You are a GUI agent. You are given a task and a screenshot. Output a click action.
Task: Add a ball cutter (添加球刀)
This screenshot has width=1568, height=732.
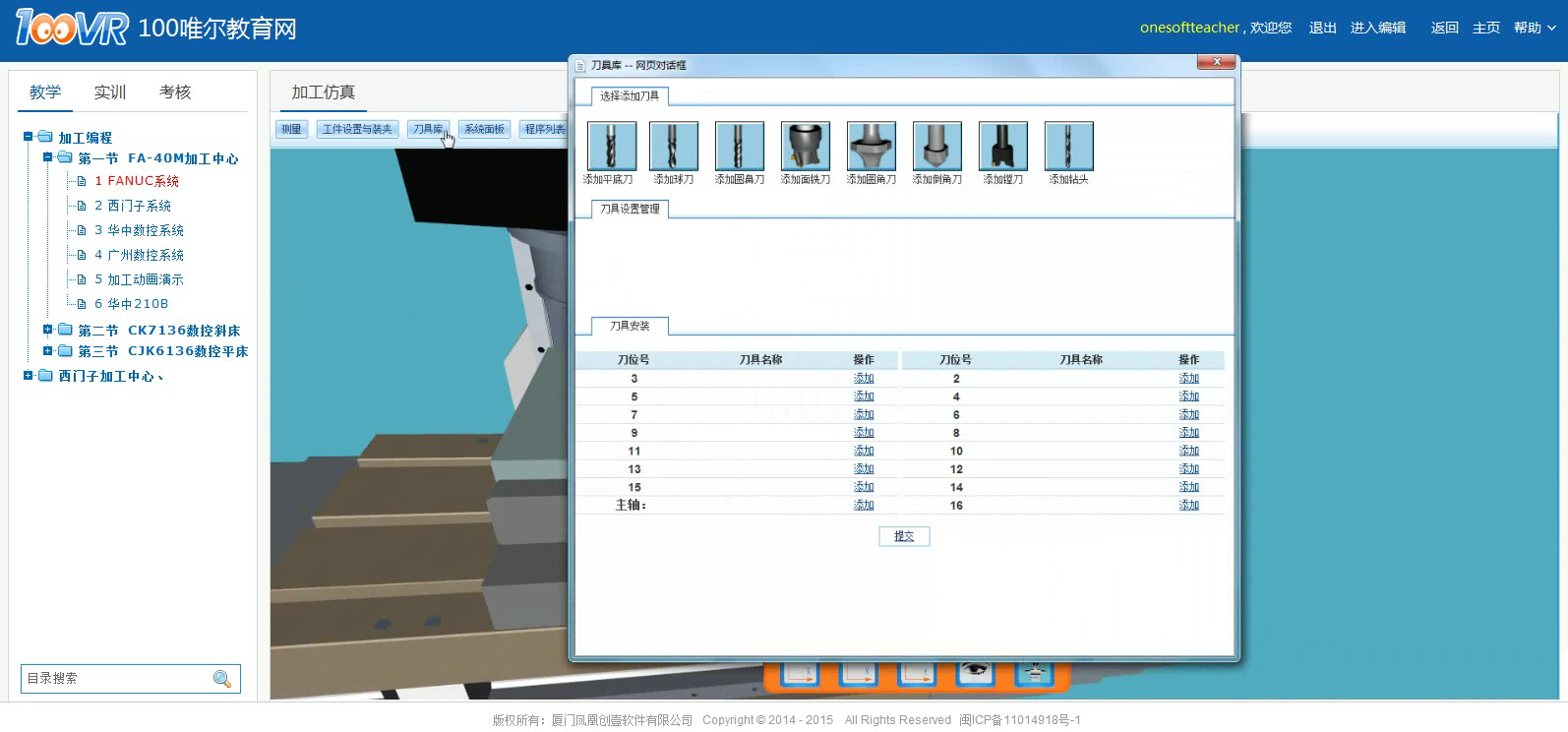[674, 147]
